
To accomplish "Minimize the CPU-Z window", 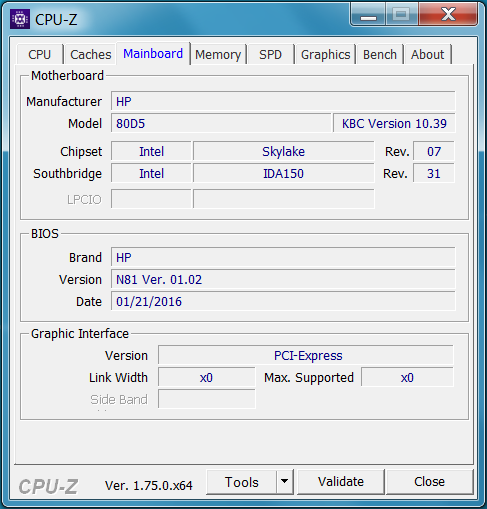I will 368,15.
